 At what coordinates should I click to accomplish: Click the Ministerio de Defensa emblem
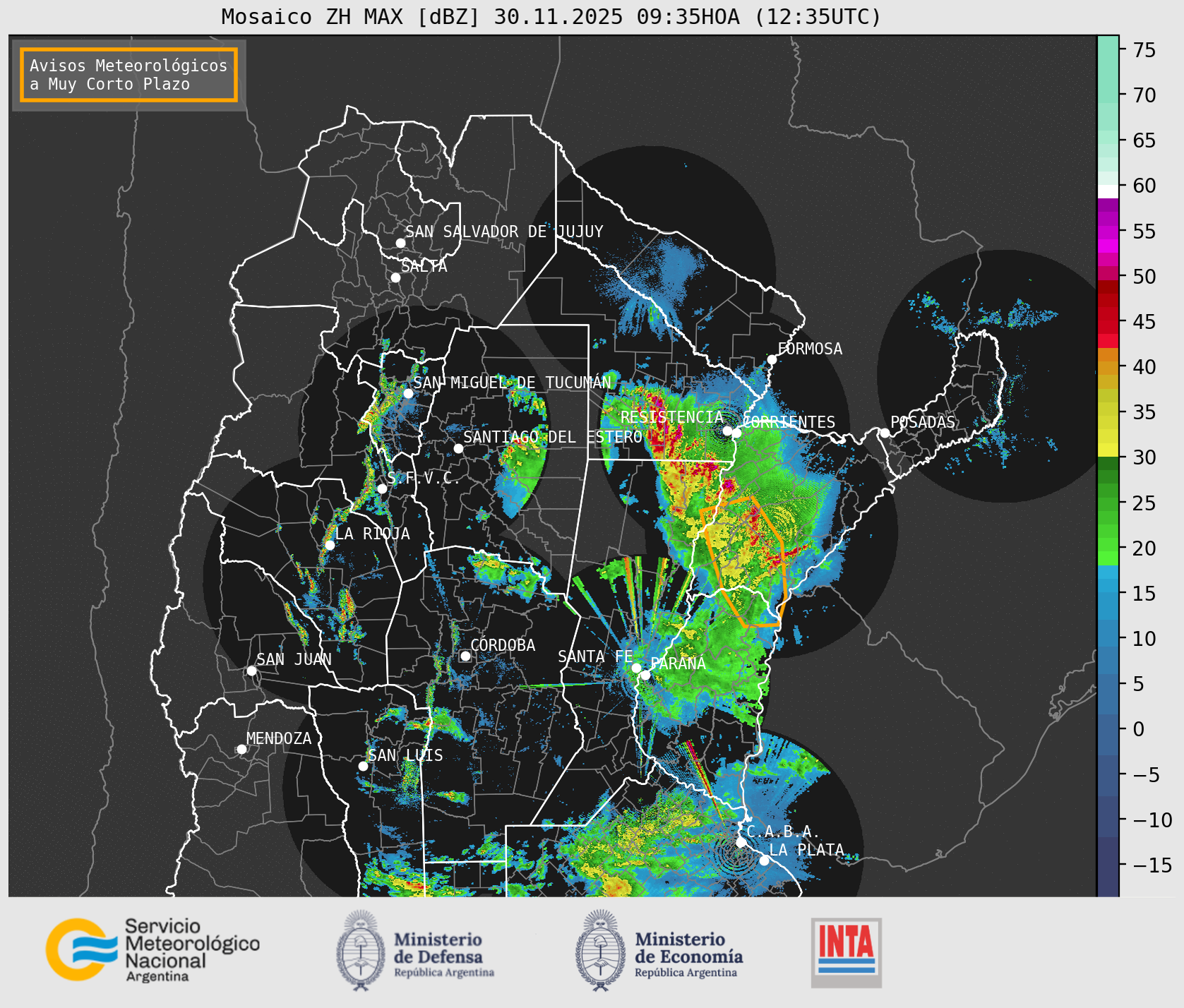[x=361, y=950]
